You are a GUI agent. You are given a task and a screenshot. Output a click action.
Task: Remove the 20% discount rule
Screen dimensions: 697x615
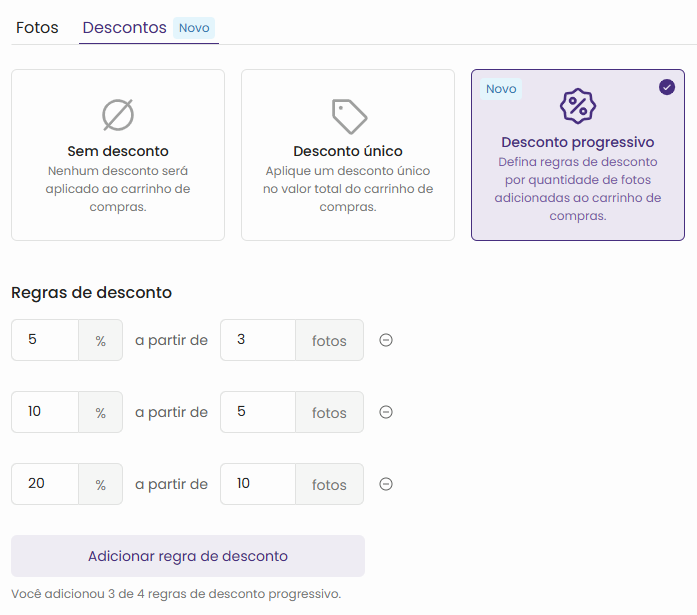pos(386,484)
